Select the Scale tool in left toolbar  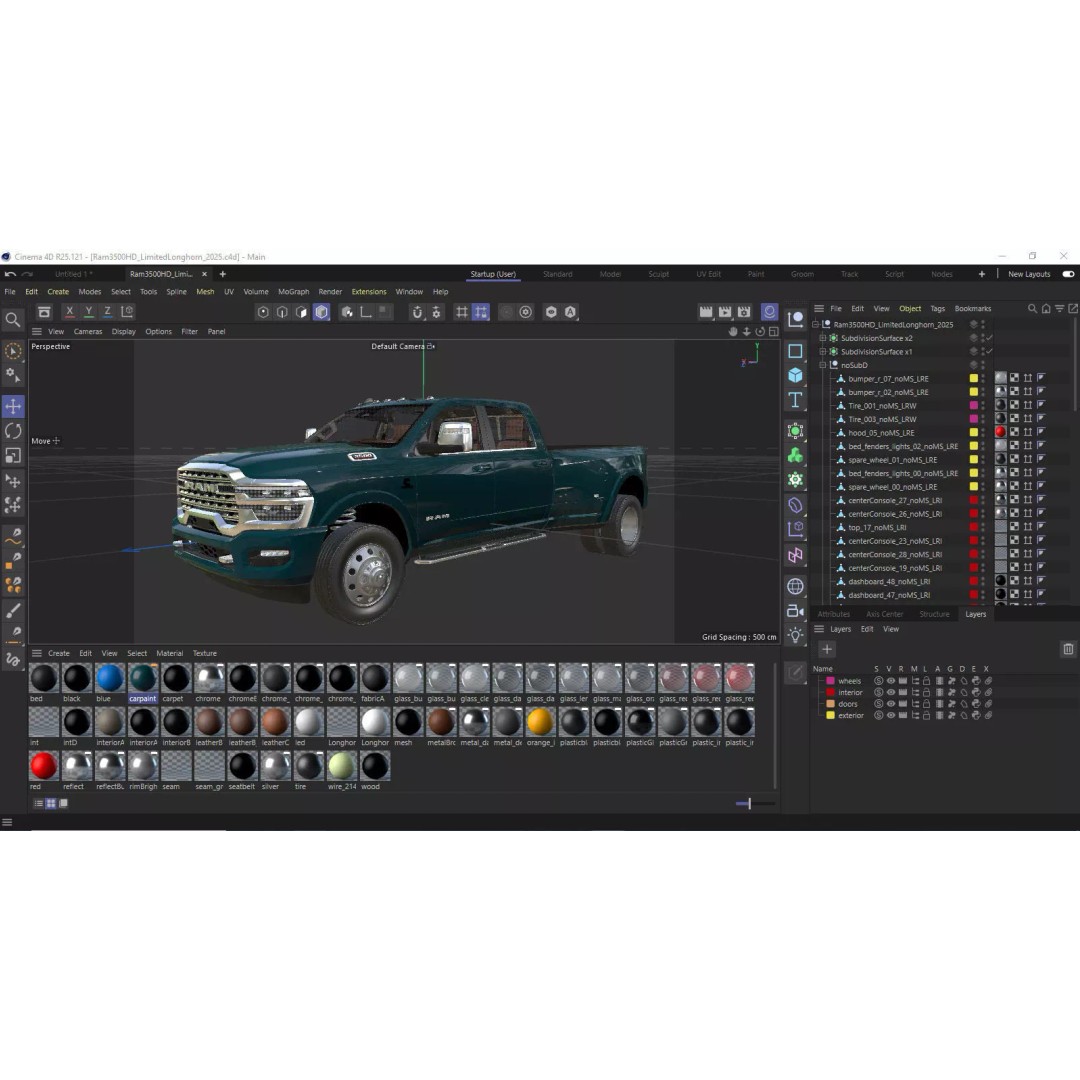pyautogui.click(x=13, y=455)
